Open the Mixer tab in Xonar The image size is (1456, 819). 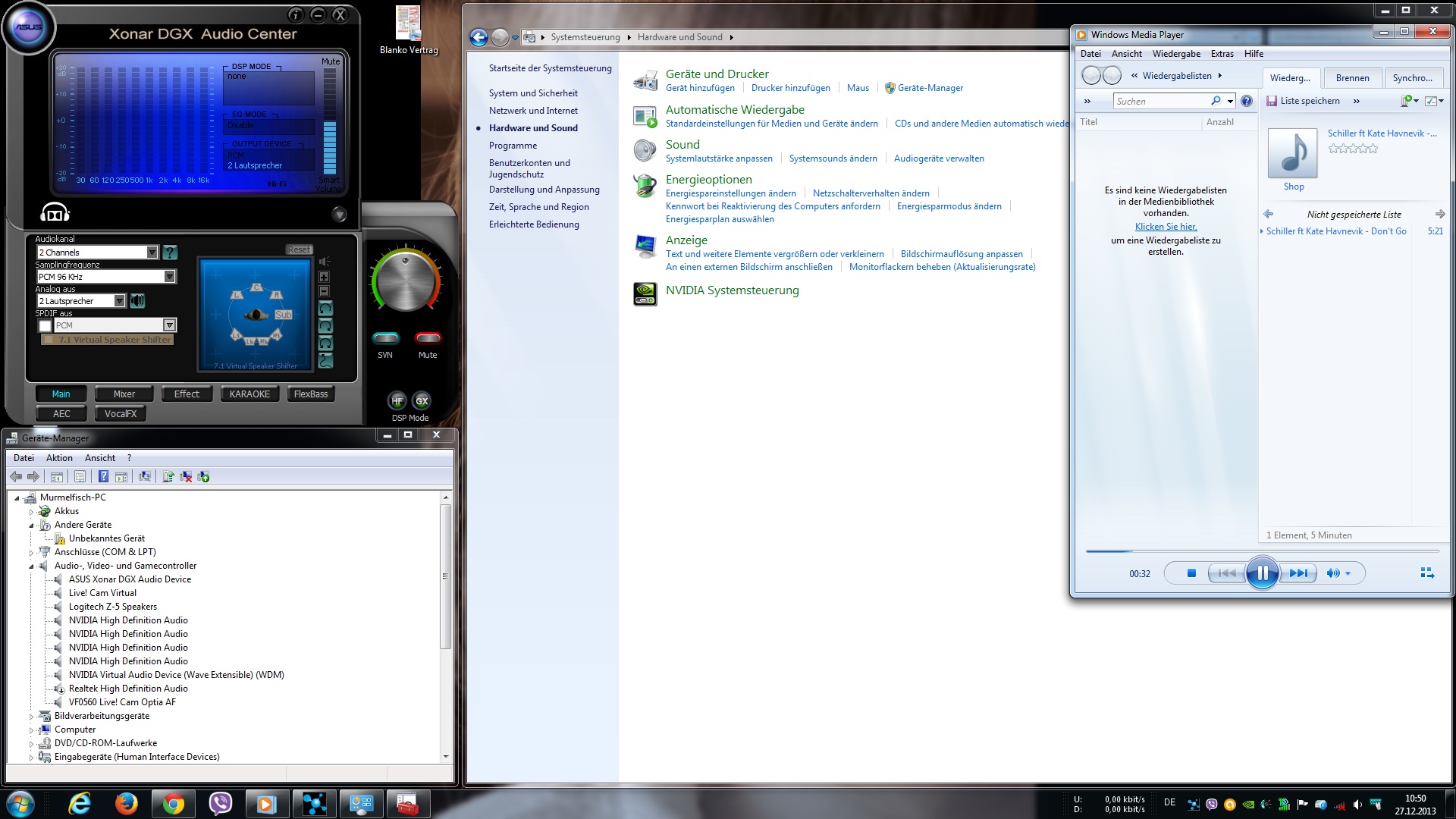click(x=124, y=394)
